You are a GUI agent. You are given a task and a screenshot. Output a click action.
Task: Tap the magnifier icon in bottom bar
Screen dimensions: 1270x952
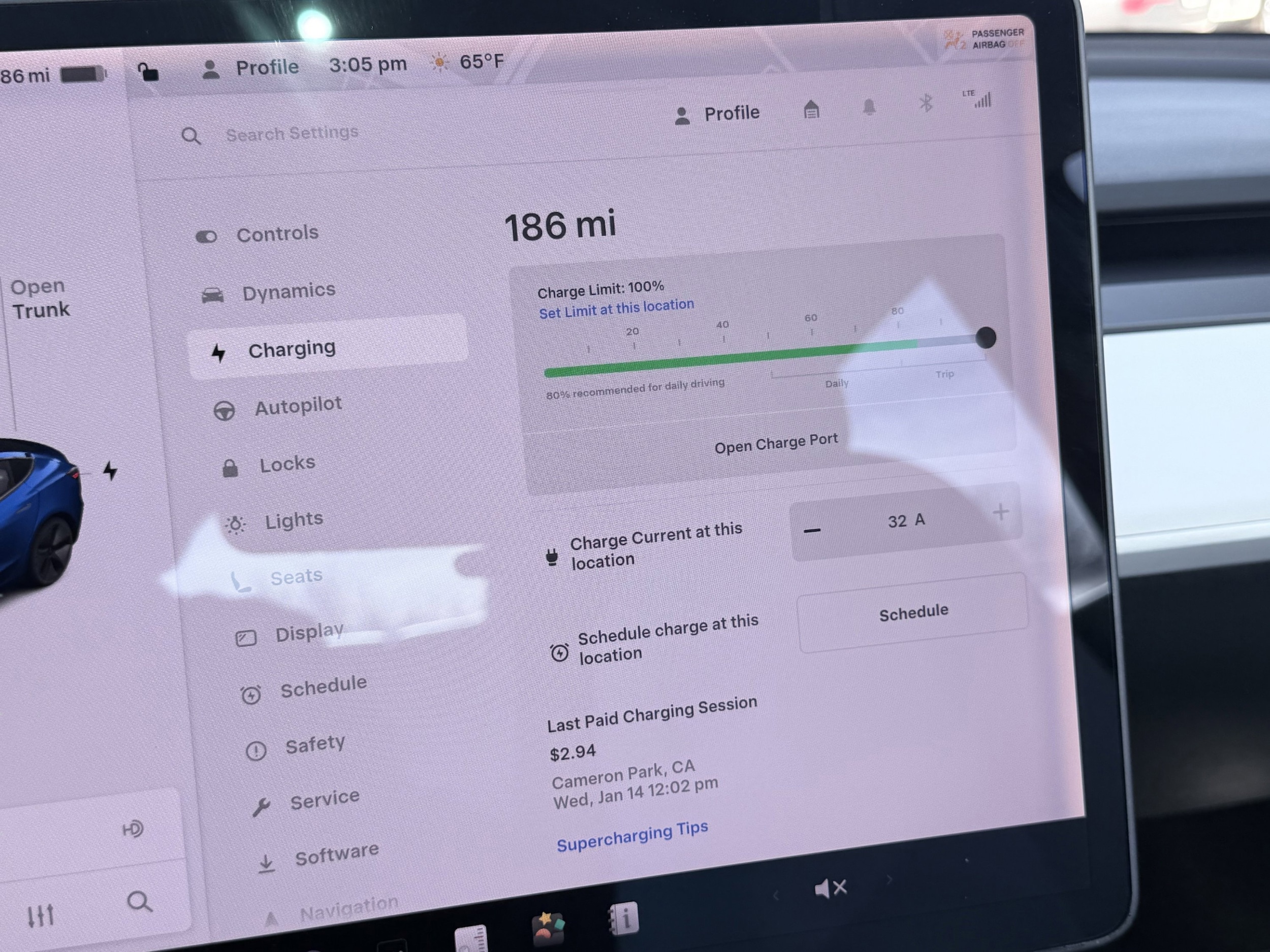coord(139,902)
